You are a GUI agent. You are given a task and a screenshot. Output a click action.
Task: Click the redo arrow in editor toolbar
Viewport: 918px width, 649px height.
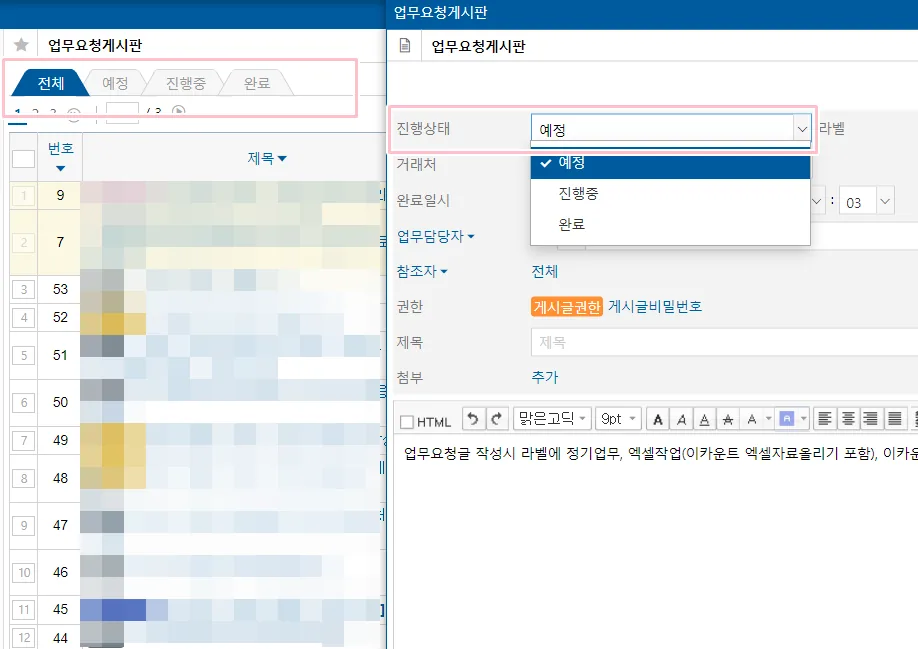496,419
